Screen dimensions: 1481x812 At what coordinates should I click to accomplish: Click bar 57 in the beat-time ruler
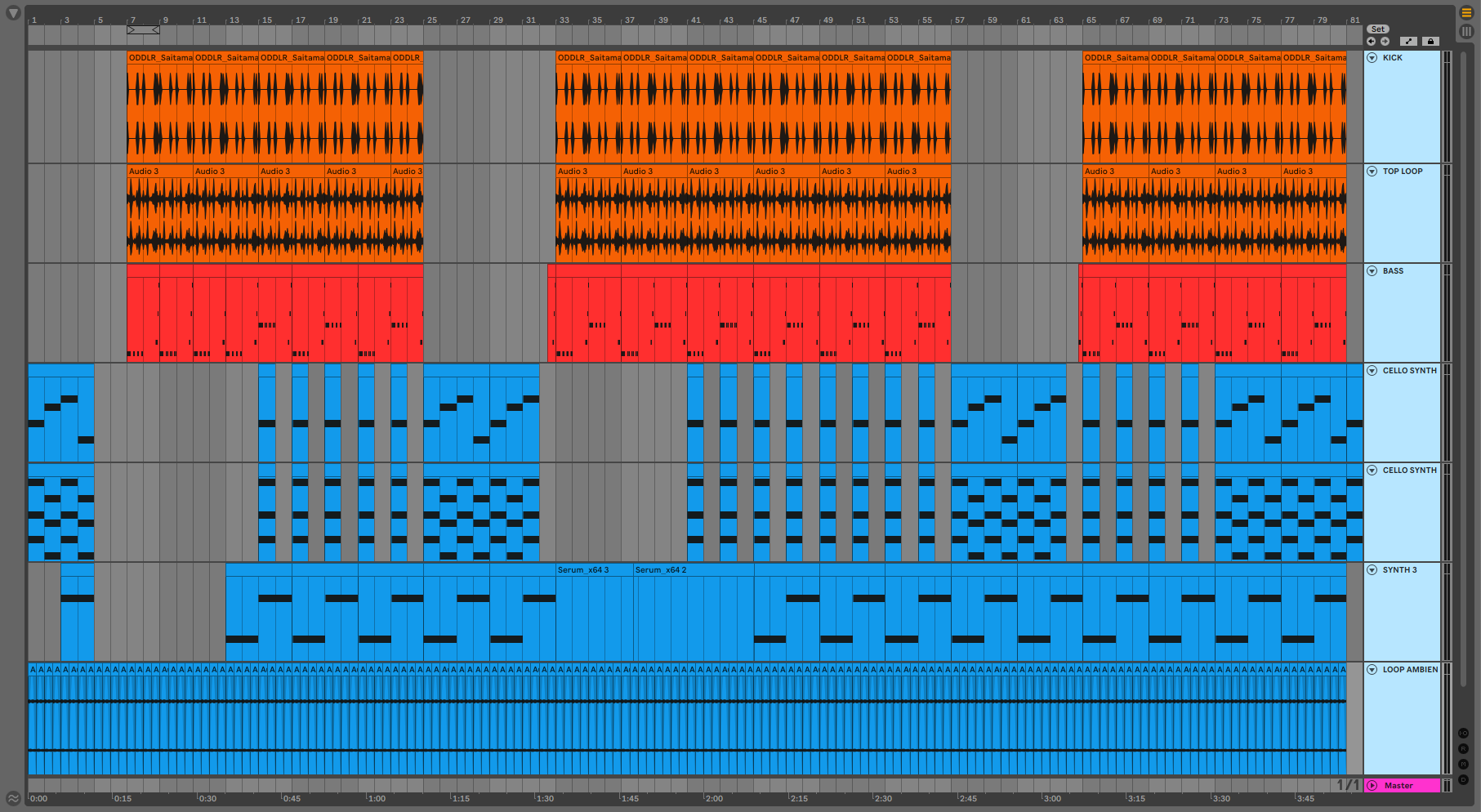[959, 20]
